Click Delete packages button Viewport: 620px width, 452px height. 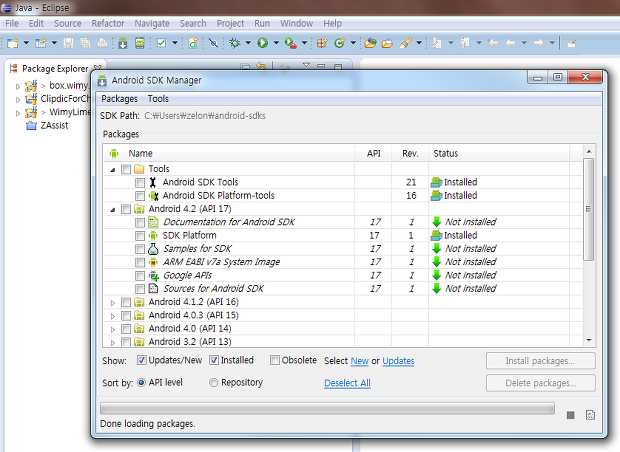click(x=541, y=383)
